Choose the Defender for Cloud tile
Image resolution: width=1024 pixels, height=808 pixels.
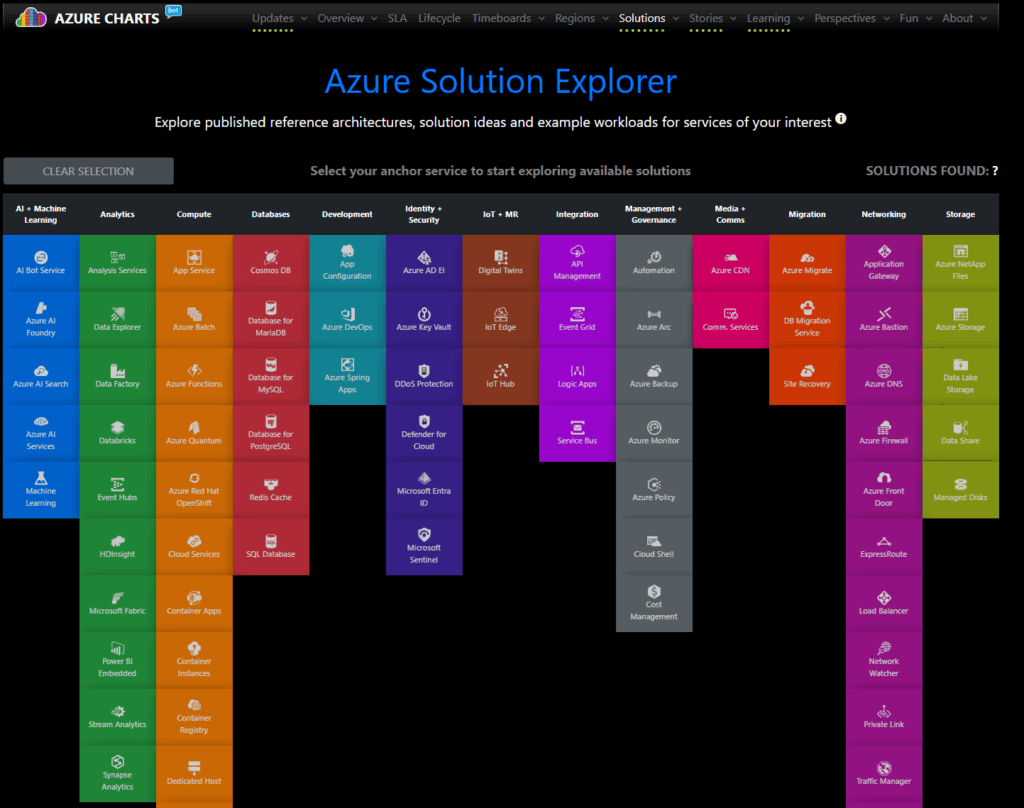tap(424, 433)
